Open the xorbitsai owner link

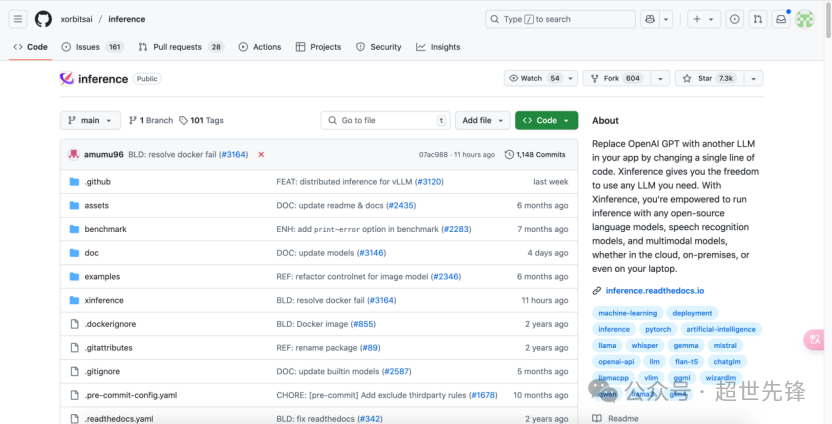click(x=76, y=19)
